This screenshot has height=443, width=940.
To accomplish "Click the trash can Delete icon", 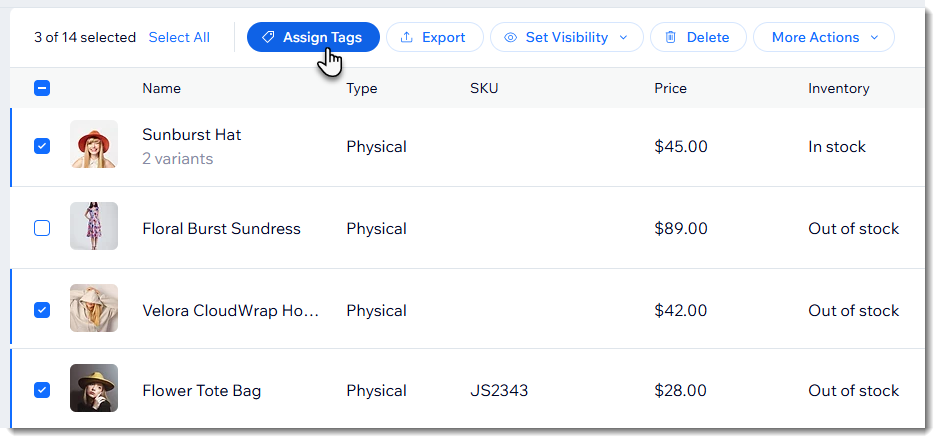I will (x=671, y=37).
